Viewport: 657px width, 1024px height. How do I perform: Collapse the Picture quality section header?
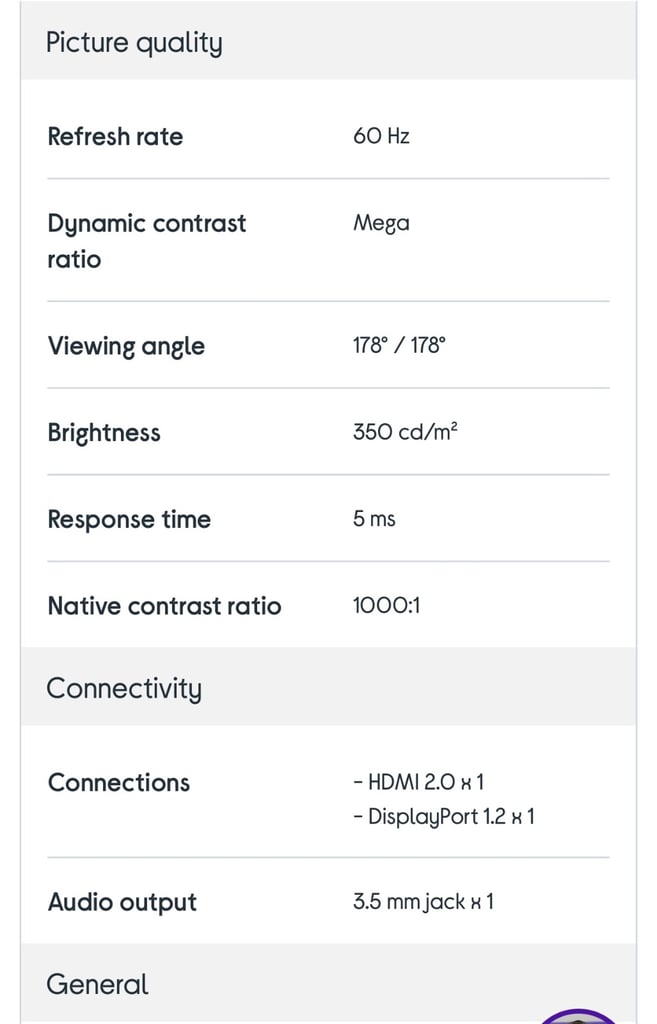134,43
